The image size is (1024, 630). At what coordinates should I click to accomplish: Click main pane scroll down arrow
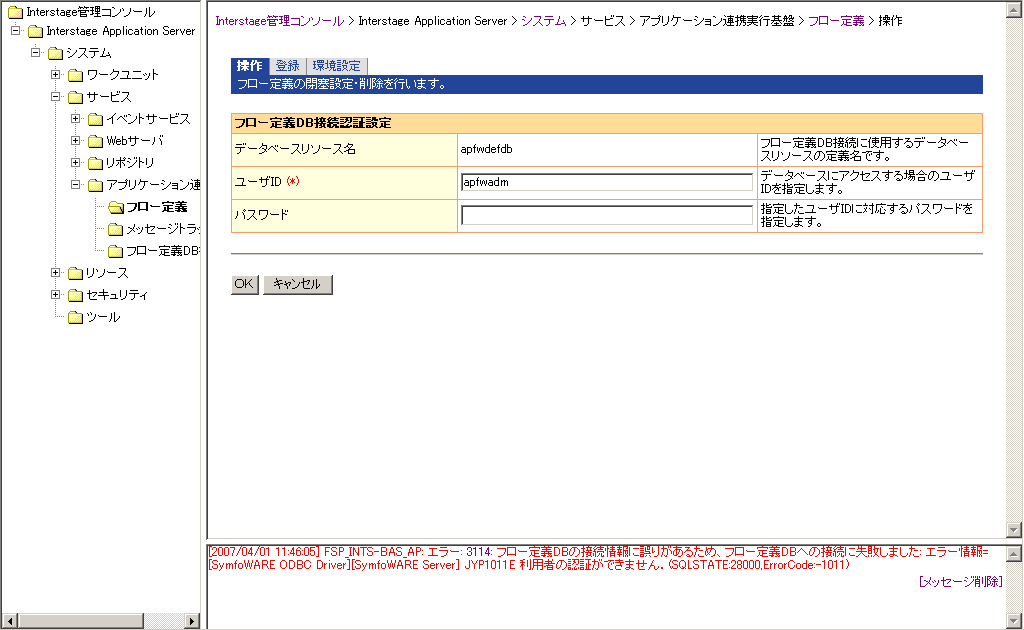pyautogui.click(x=1014, y=529)
